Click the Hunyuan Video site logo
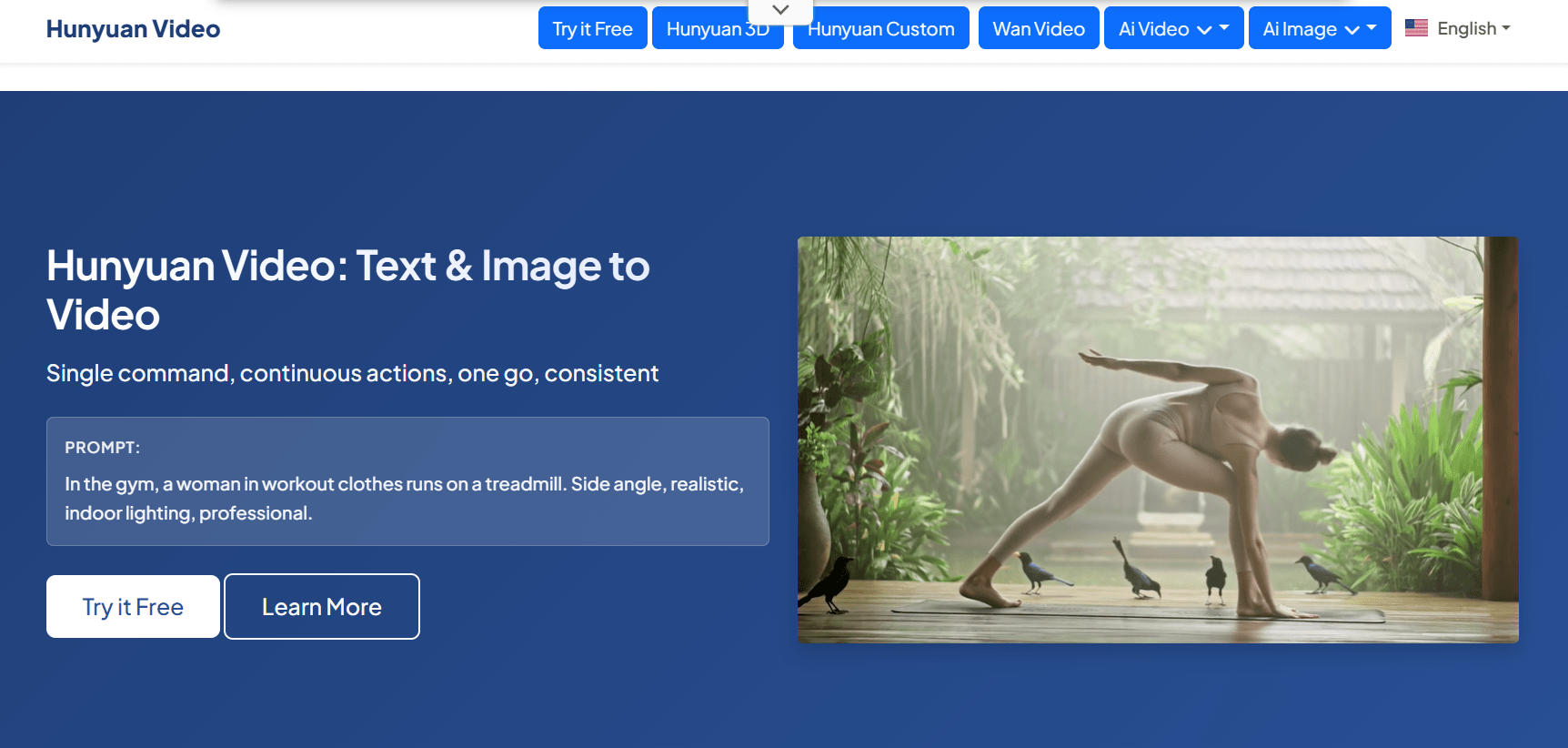Viewport: 1568px width, 748px height. pos(133,28)
